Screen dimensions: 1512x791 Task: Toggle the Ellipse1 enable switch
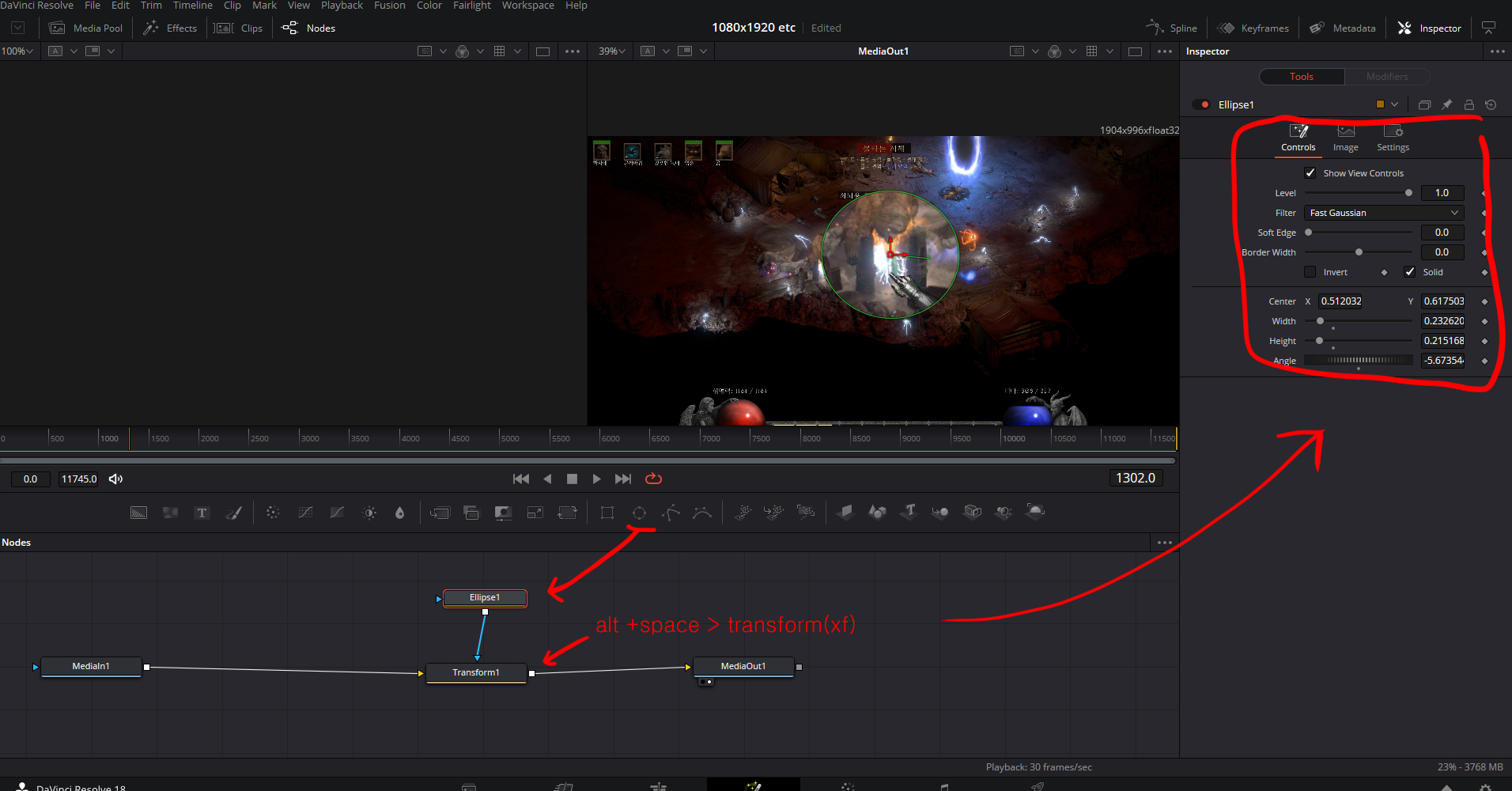[x=1201, y=104]
